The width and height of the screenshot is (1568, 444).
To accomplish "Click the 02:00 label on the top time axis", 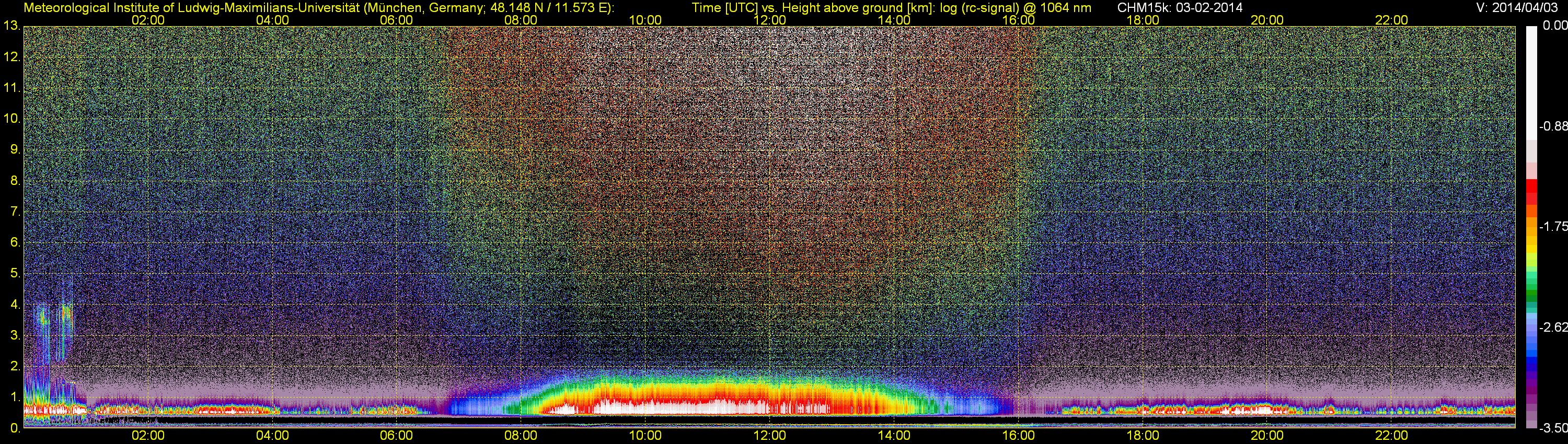I will [x=148, y=20].
